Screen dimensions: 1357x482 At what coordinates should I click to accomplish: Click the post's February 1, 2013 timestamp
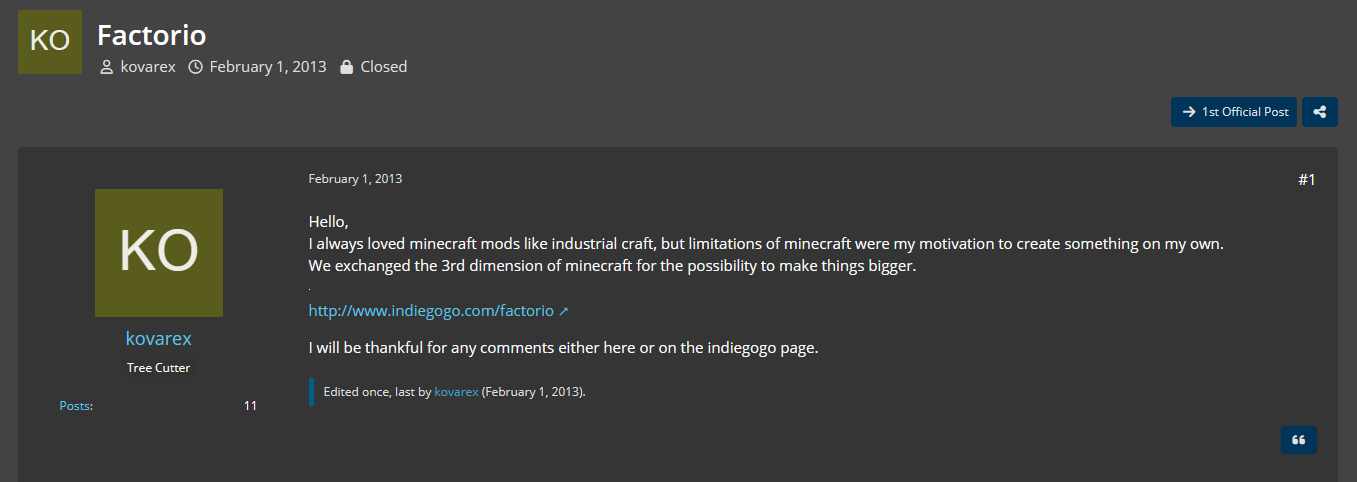[355, 179]
